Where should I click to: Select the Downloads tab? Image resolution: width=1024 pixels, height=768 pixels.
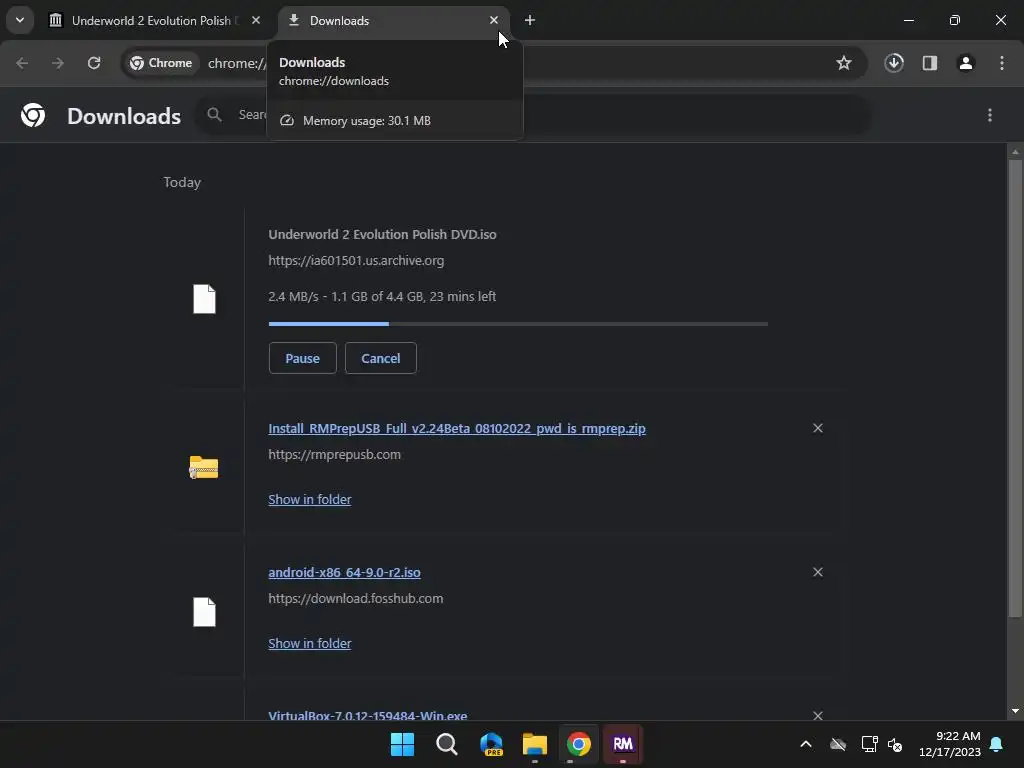(392, 21)
